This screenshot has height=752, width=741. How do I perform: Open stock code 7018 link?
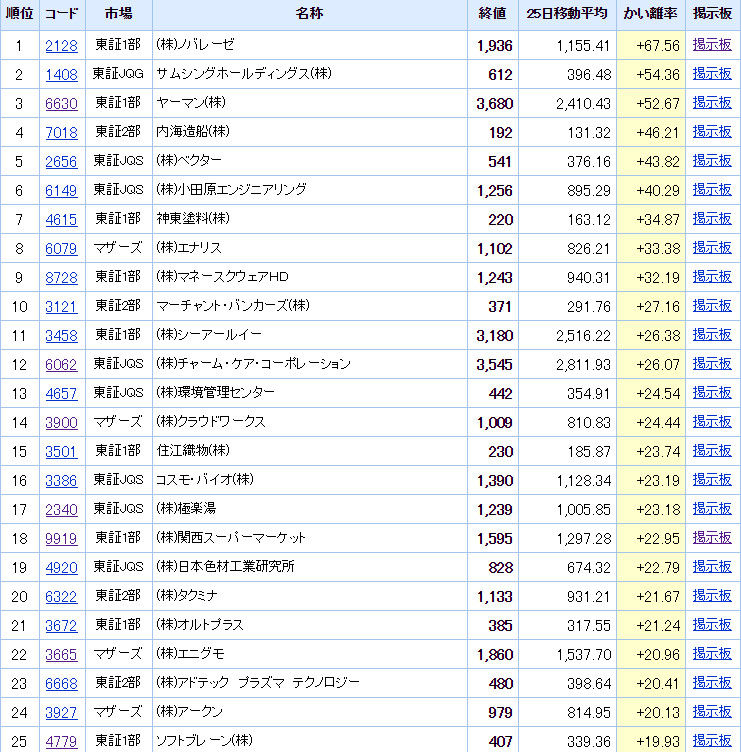[x=61, y=133]
